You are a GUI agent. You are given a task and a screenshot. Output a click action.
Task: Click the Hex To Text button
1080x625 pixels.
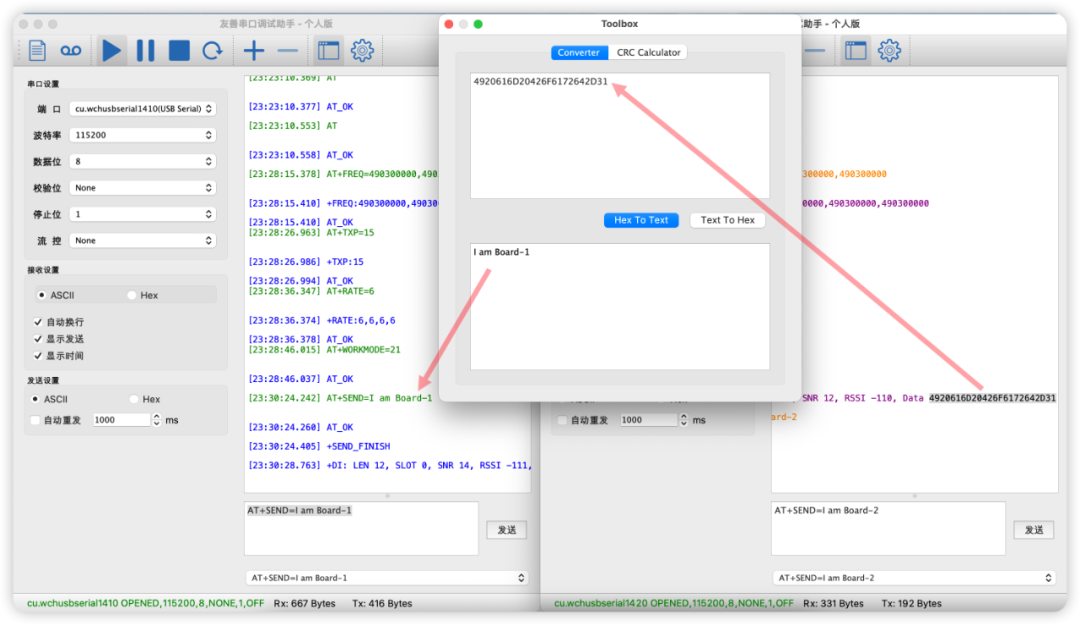(x=641, y=220)
